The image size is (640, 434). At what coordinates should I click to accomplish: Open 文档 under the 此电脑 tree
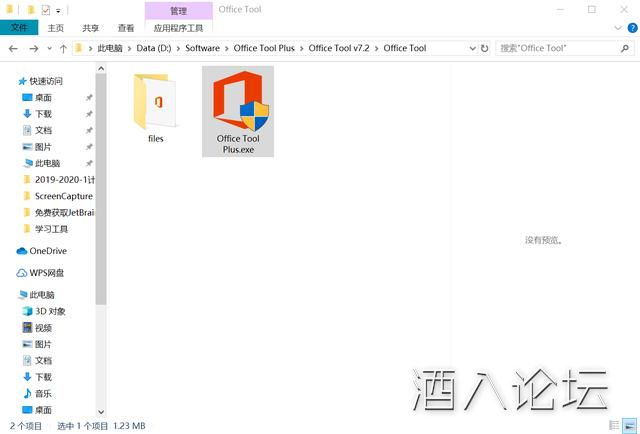(43, 361)
